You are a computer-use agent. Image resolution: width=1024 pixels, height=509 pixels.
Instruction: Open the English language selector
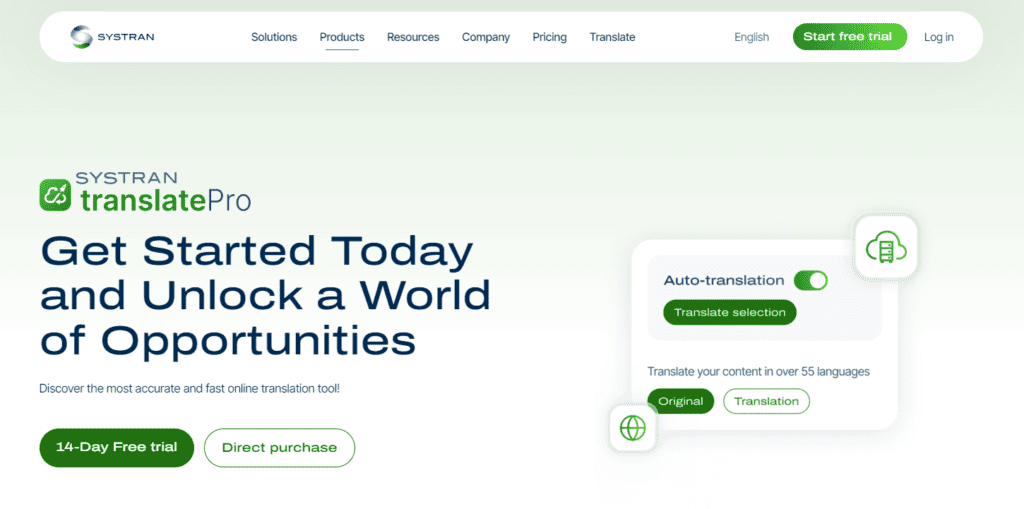tap(751, 37)
